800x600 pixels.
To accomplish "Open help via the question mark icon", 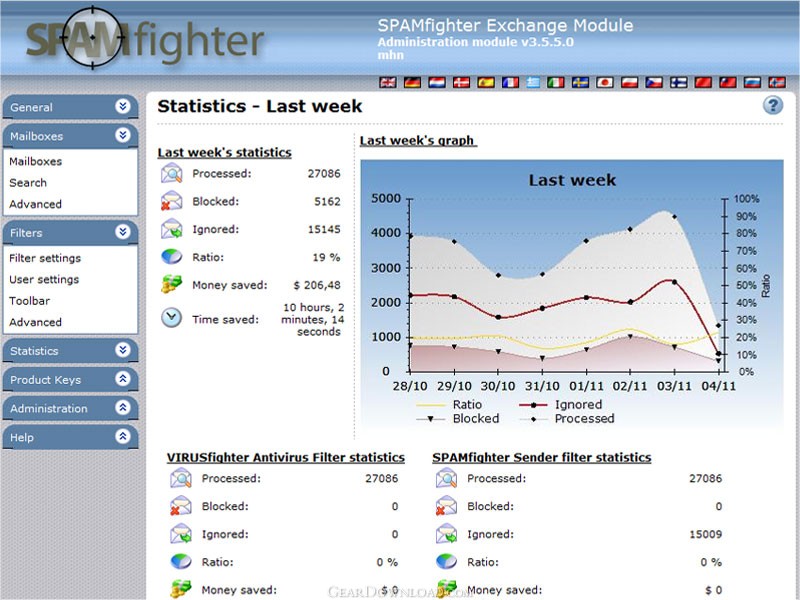I will click(772, 106).
